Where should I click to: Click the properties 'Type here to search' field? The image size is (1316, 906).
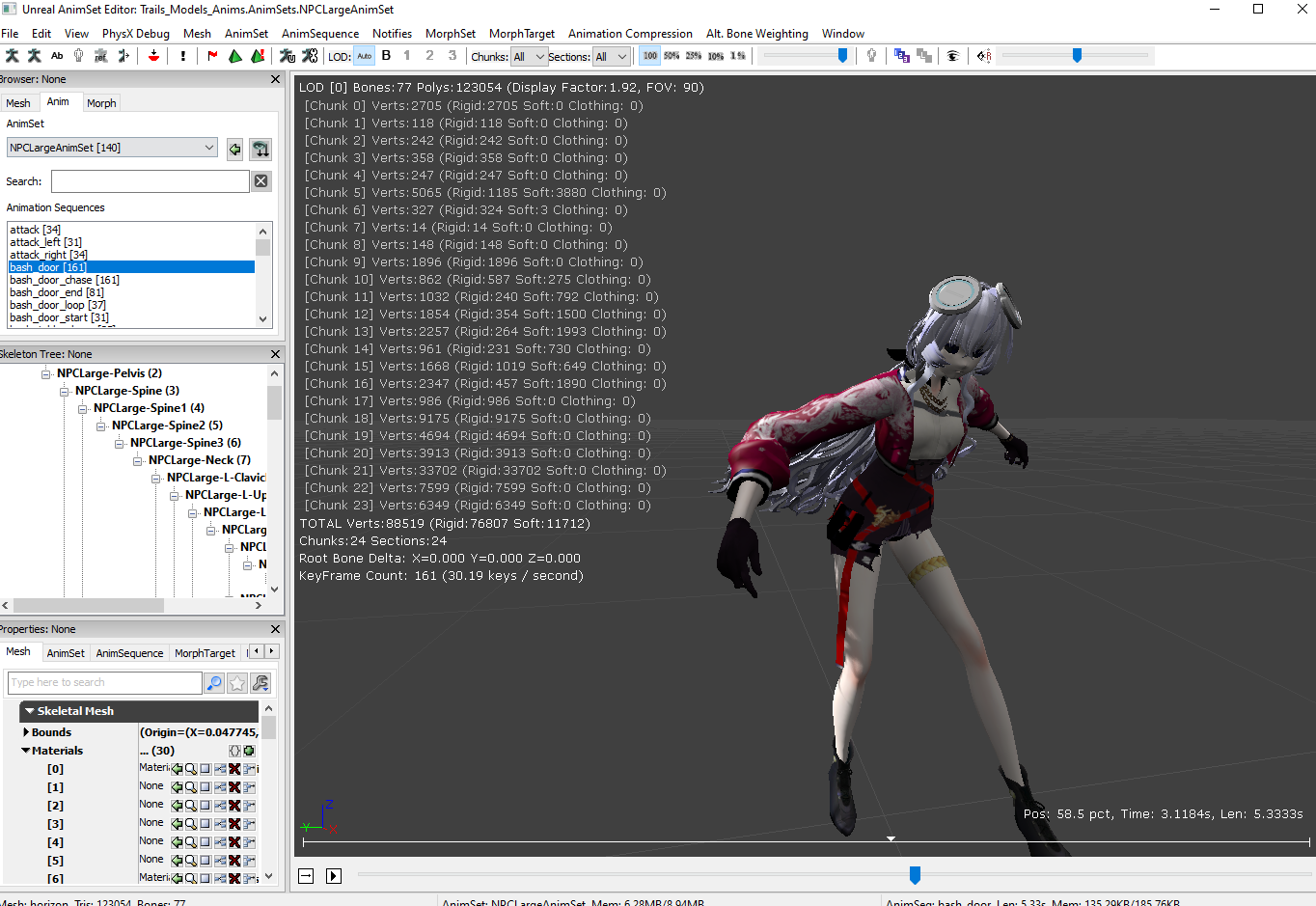[105, 683]
